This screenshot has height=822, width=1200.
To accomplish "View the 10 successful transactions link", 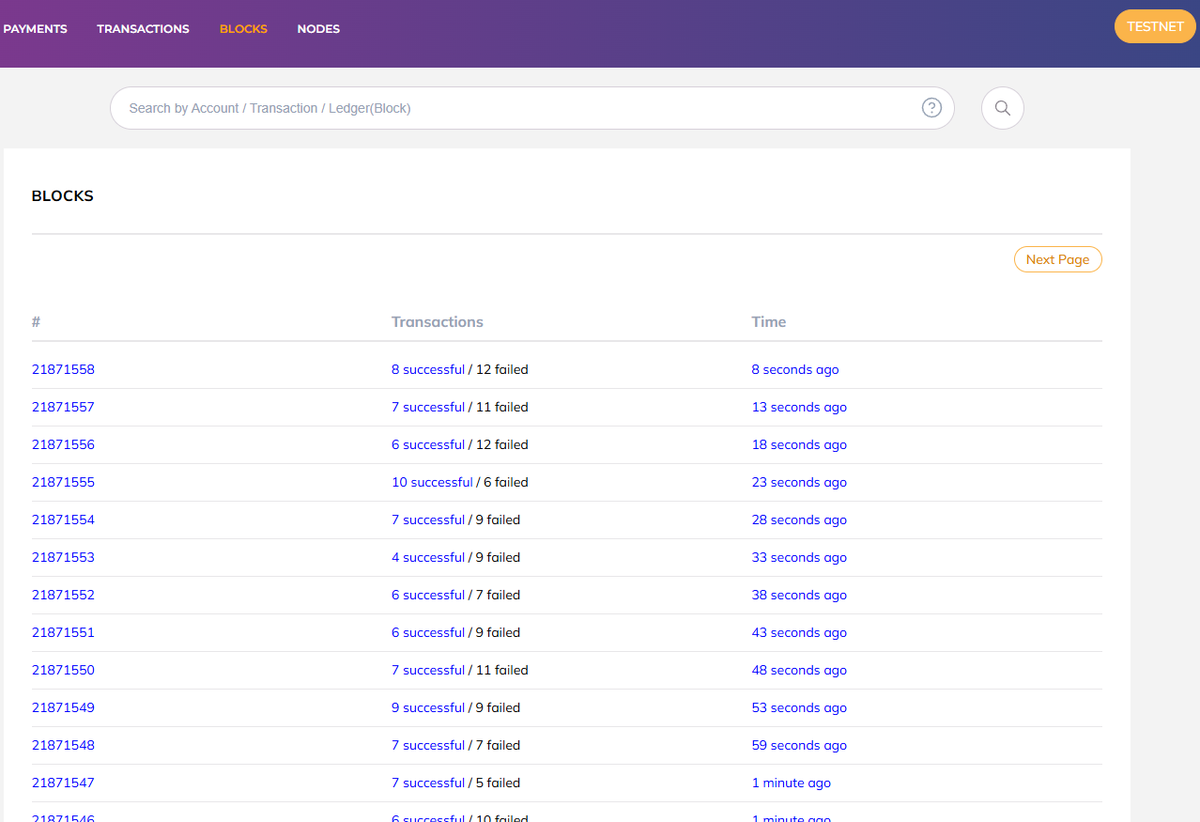I will pos(432,482).
